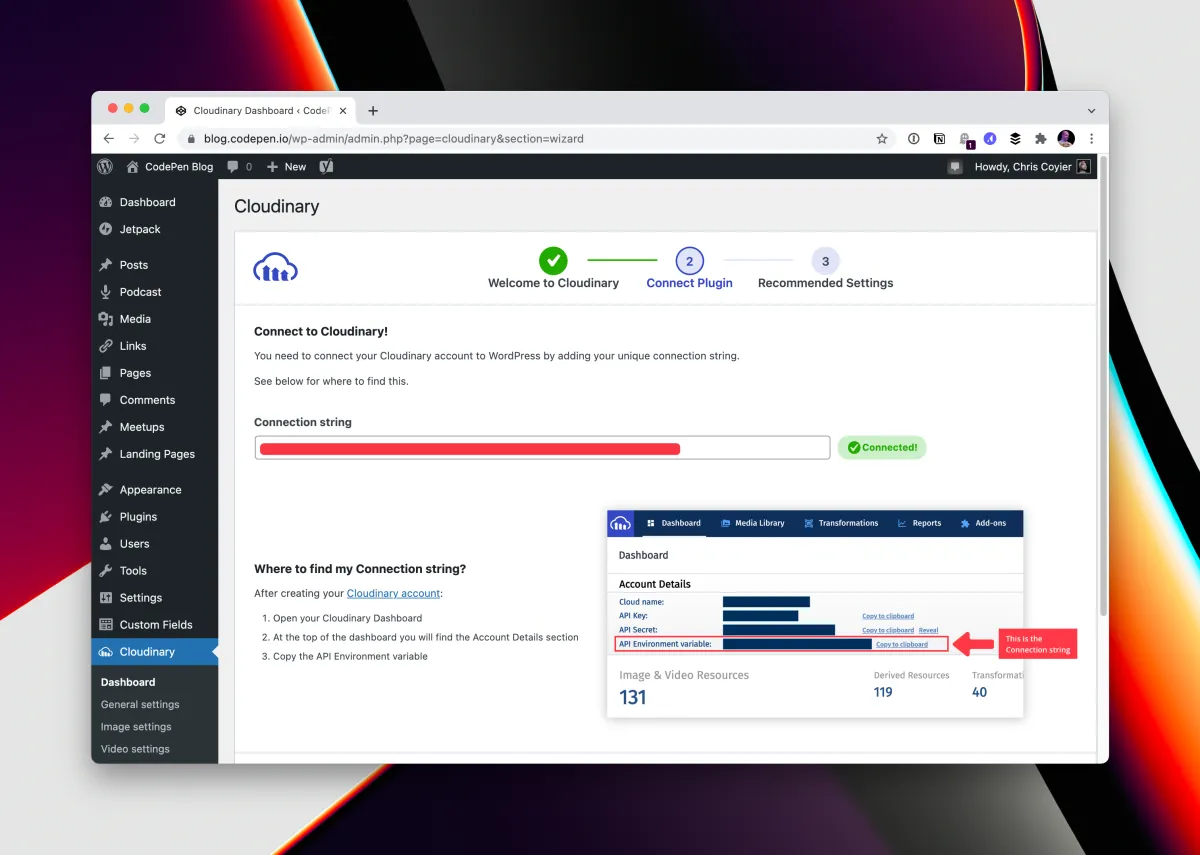Open the Chrome profile avatar
Image resolution: width=1200 pixels, height=855 pixels.
click(x=1066, y=139)
